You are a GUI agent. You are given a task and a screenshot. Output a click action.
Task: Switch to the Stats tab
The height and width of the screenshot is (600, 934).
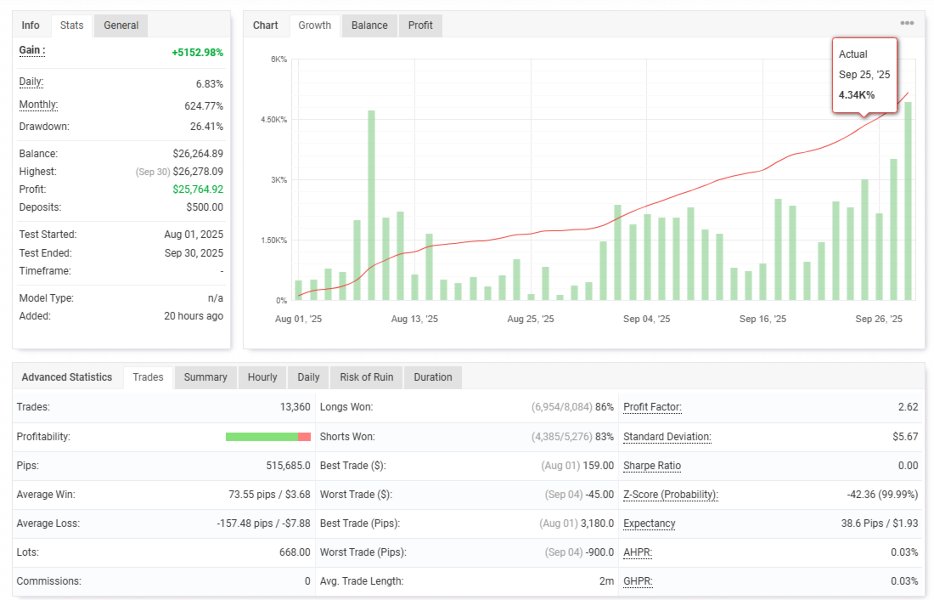[x=71, y=26]
